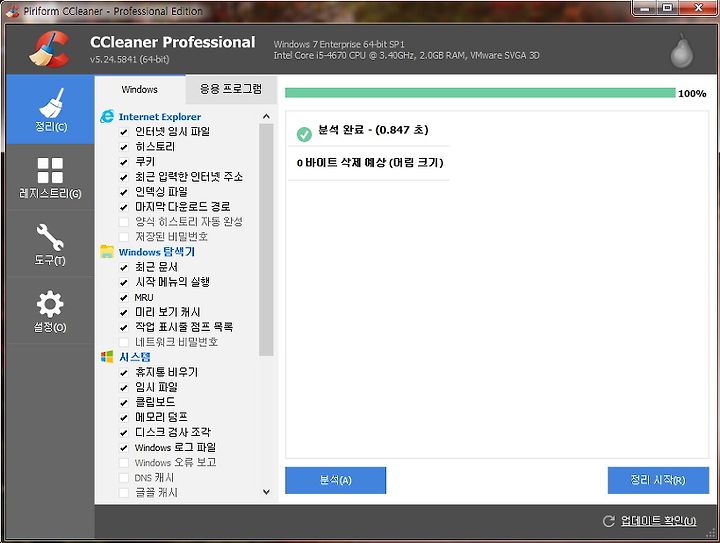Viewport: 720px width, 543px height.
Task: Select the Windows 탐색기 category header
Action: tap(157, 252)
